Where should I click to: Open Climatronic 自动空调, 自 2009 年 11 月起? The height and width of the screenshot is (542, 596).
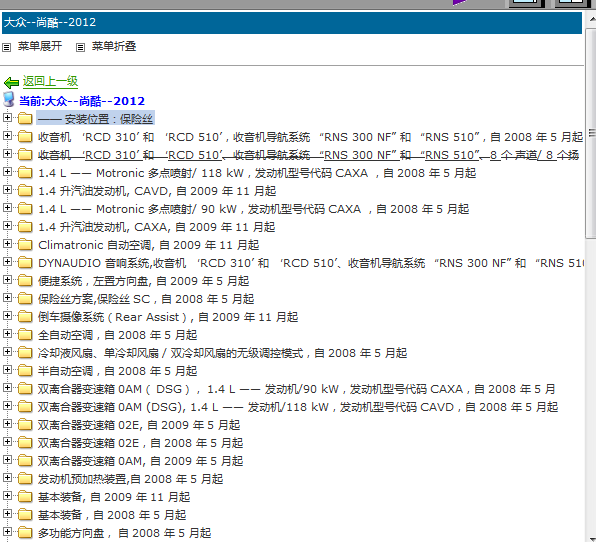tap(149, 245)
